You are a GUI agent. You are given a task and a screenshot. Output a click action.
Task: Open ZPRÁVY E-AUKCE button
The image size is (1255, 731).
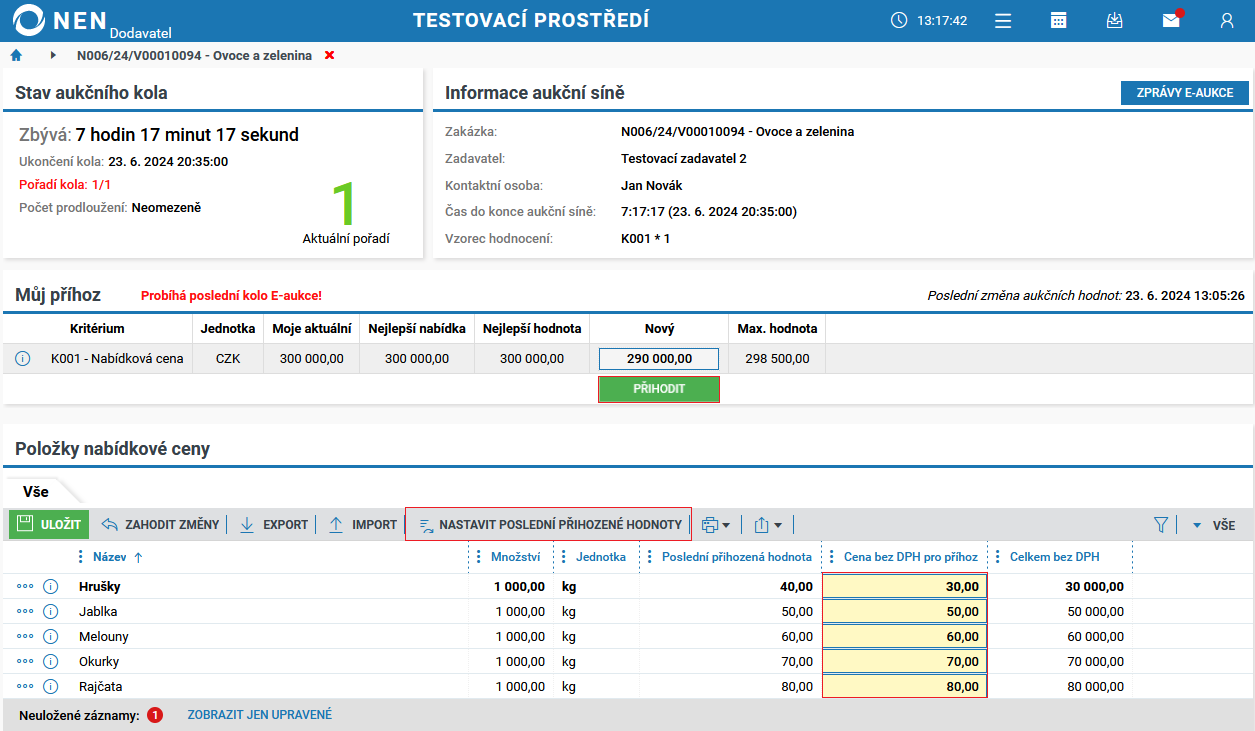click(x=1185, y=93)
